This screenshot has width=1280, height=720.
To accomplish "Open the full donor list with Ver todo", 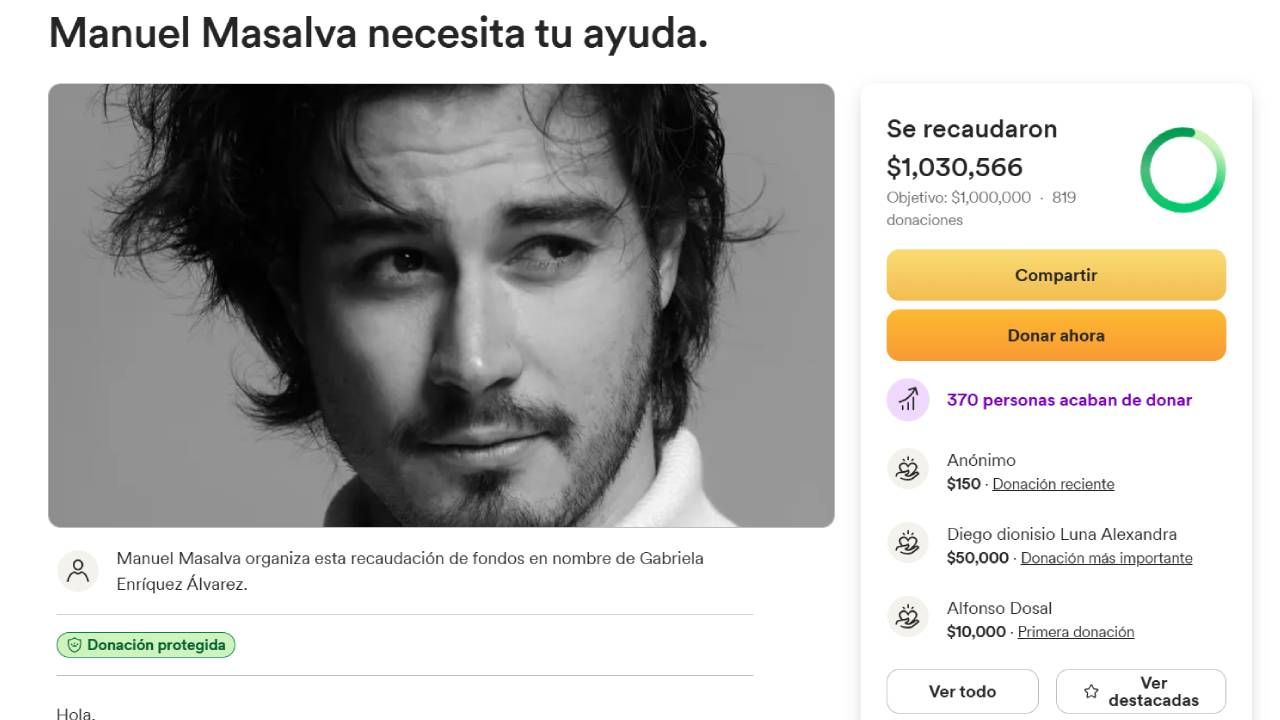I will (962, 691).
